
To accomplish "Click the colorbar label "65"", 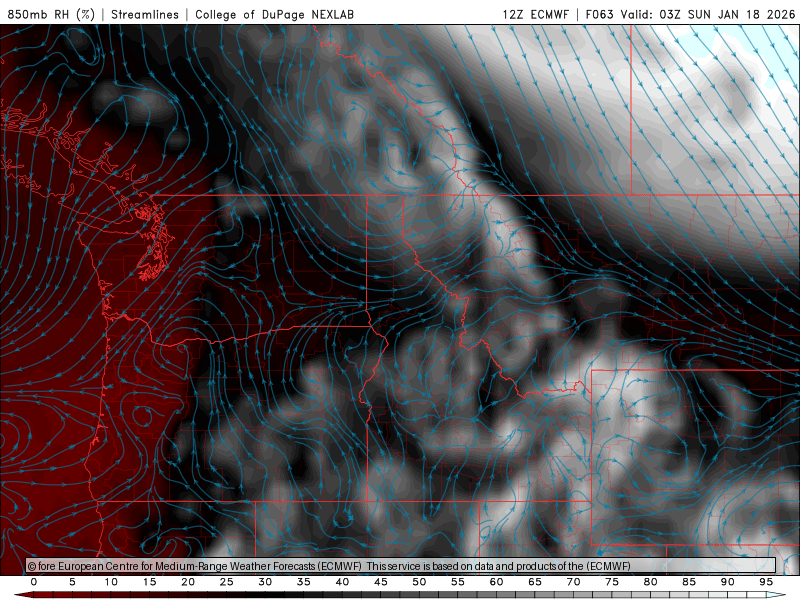I will 535,582.
